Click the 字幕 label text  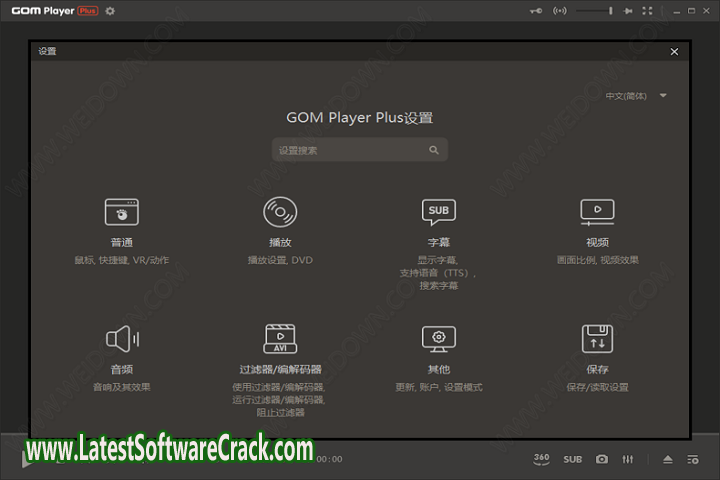(x=438, y=242)
